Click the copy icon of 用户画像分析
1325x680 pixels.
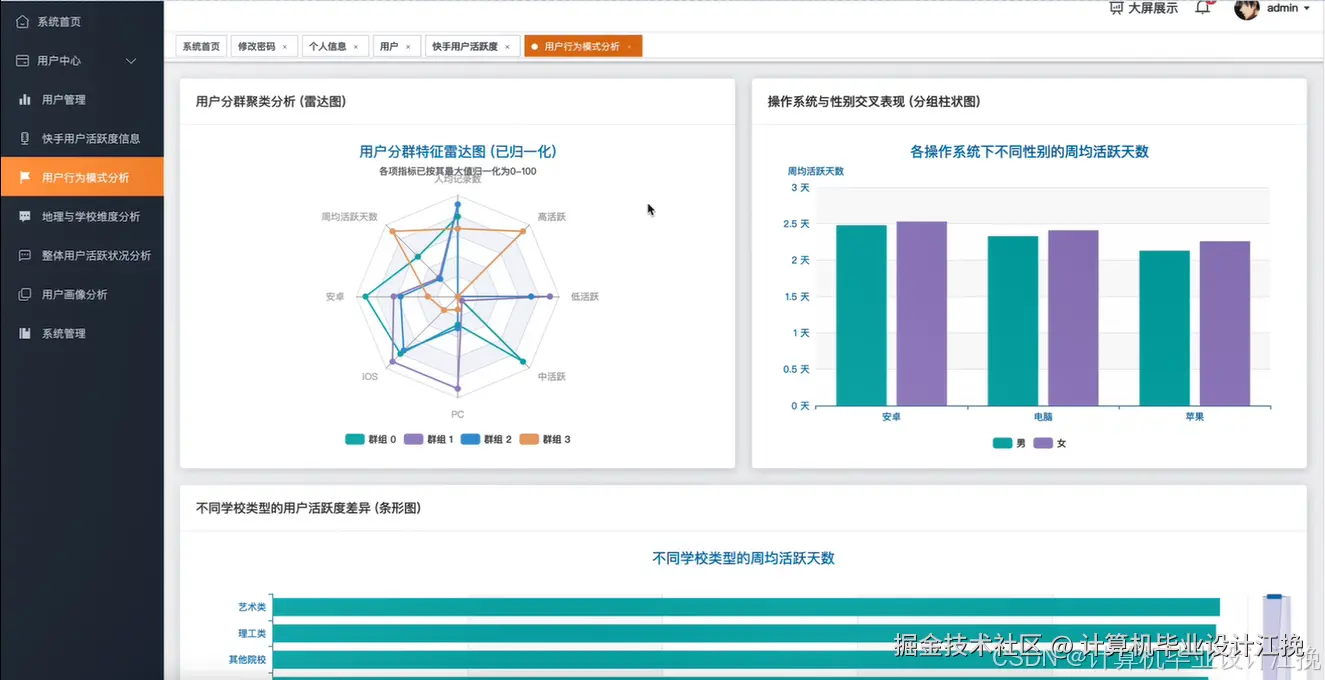25,294
